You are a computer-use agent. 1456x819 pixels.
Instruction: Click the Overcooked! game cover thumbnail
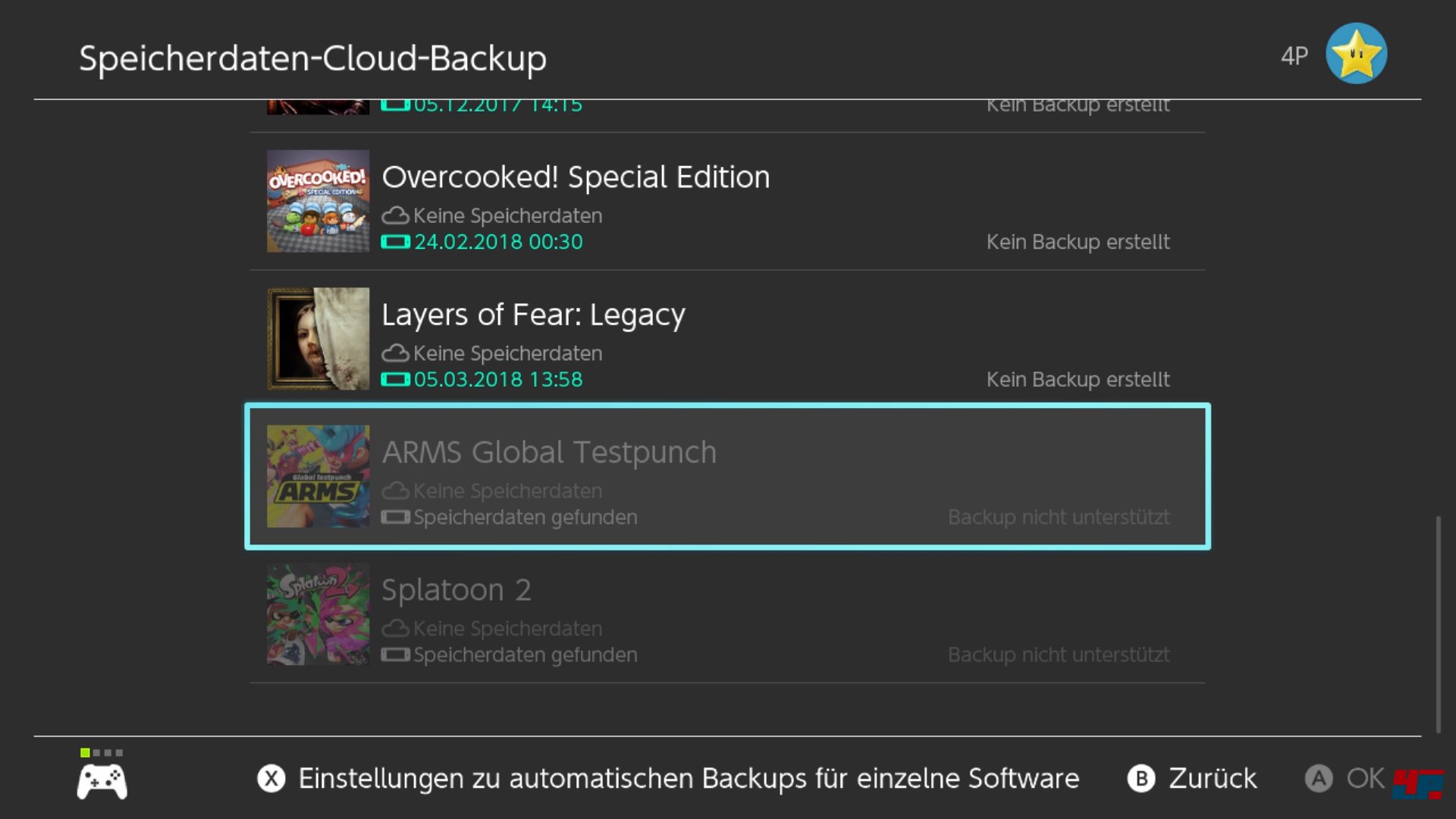(318, 201)
